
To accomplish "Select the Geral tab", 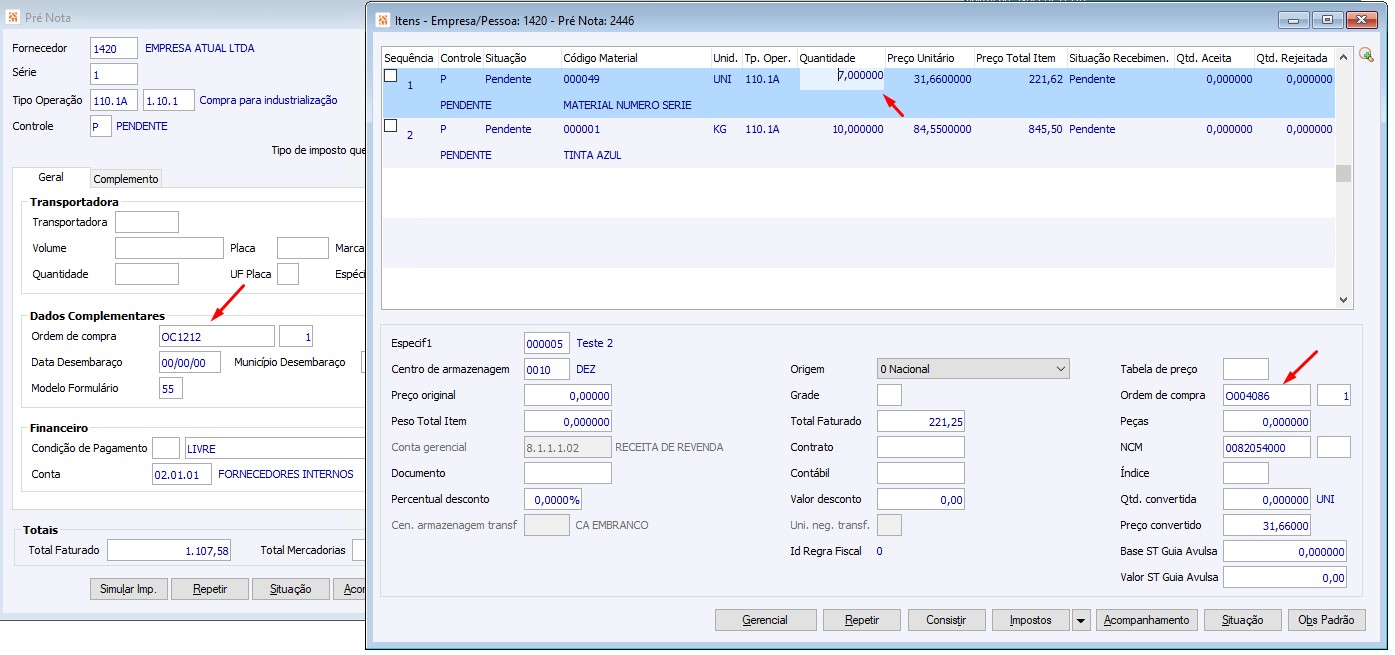I will click(x=51, y=177).
